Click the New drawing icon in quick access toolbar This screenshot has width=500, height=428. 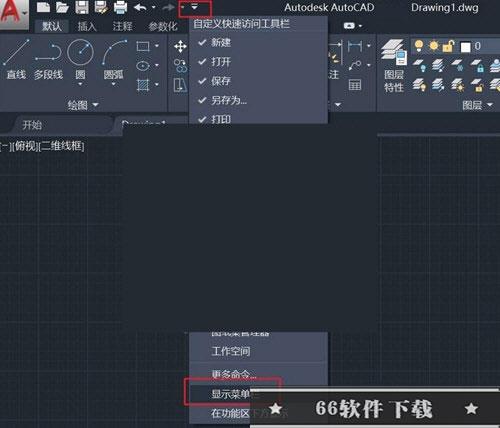[43, 7]
